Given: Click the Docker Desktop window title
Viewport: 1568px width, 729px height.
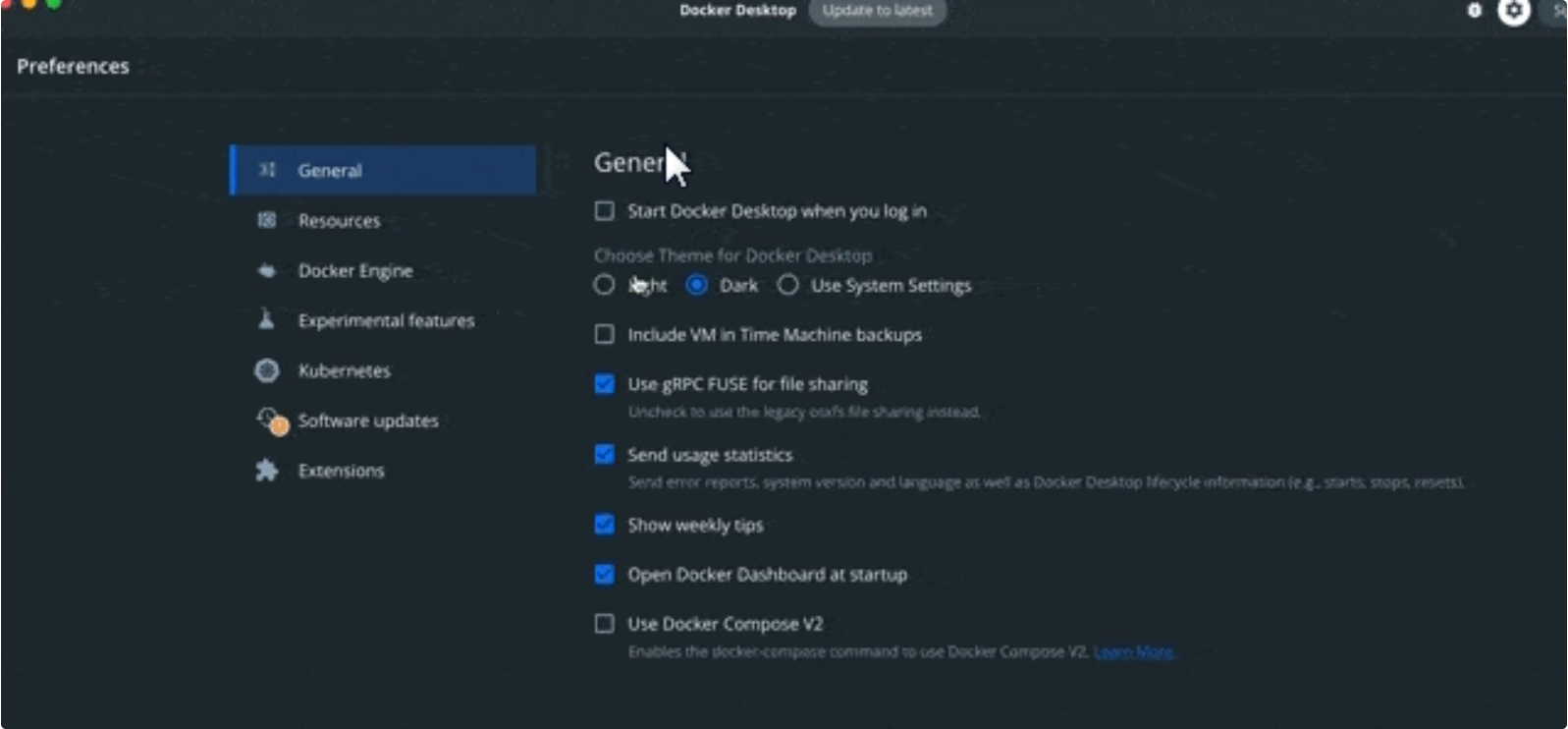Looking at the screenshot, I should 737,11.
